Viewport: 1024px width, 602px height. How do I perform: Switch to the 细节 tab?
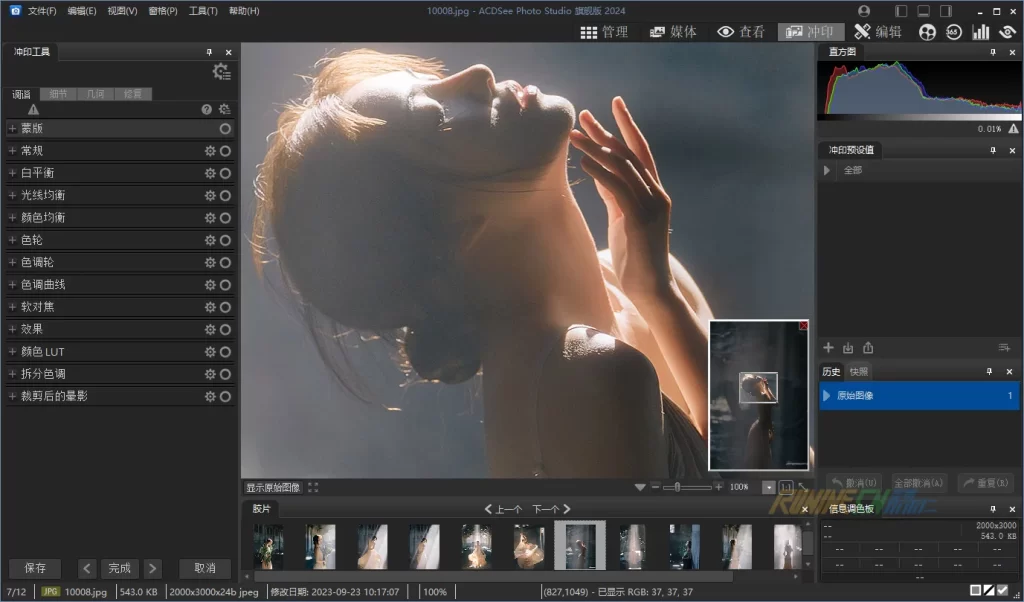pos(59,94)
